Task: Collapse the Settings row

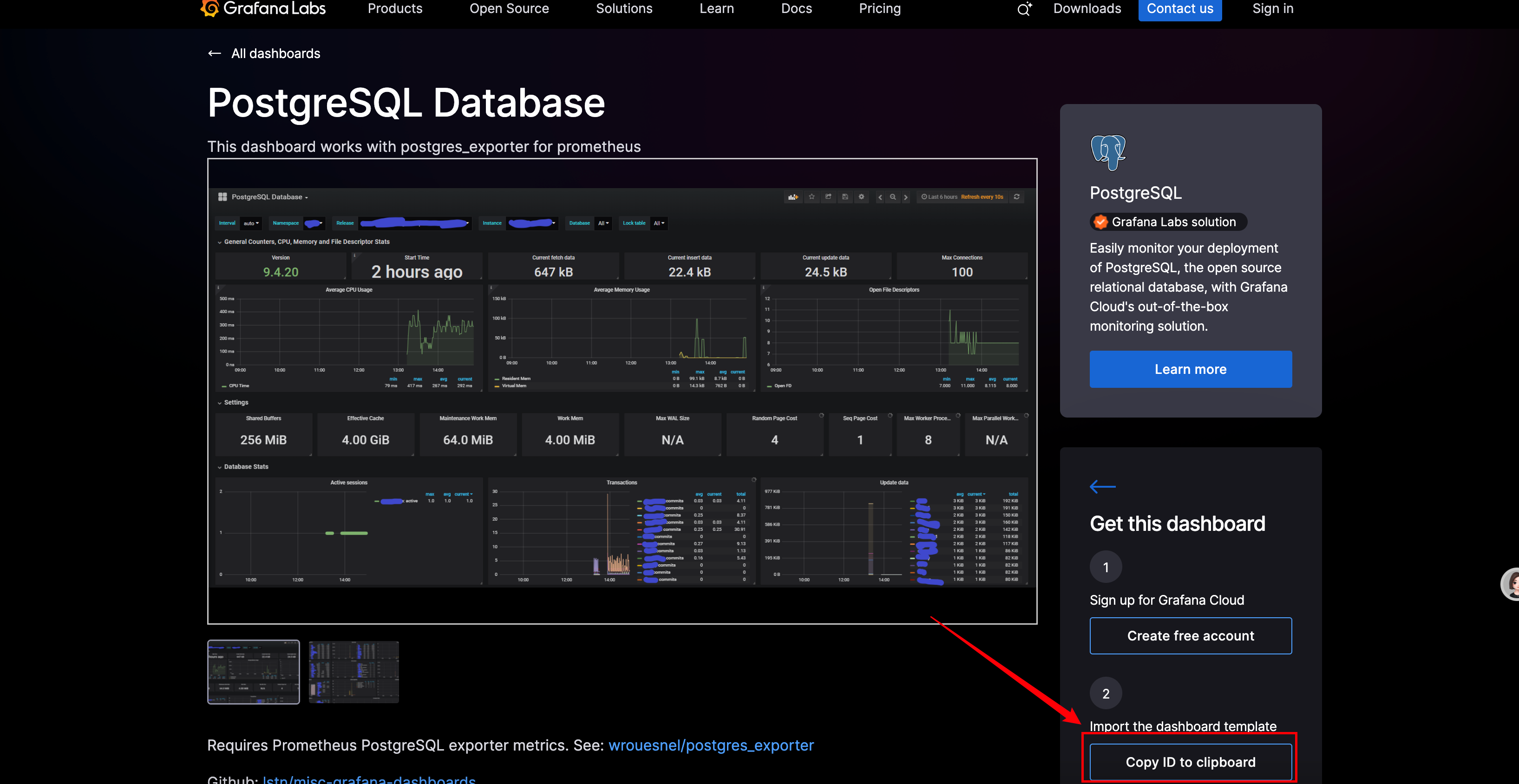Action: [233, 403]
